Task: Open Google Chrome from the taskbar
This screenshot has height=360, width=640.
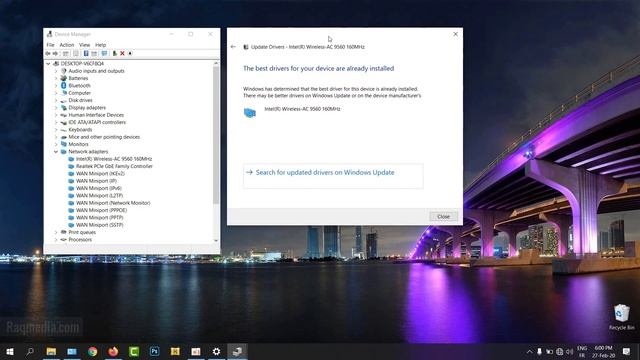Action: point(93,351)
